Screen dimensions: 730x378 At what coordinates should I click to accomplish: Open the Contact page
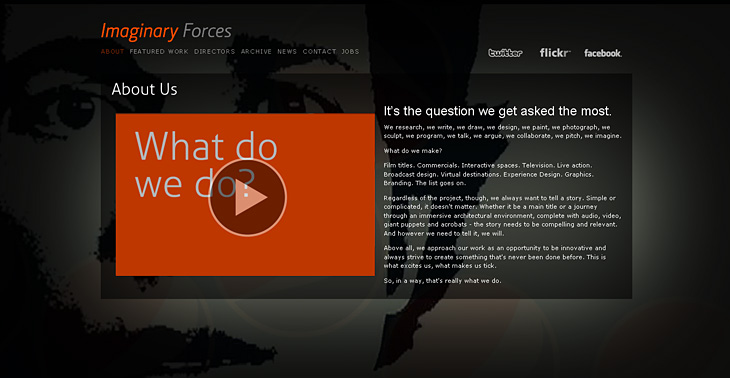(x=319, y=52)
